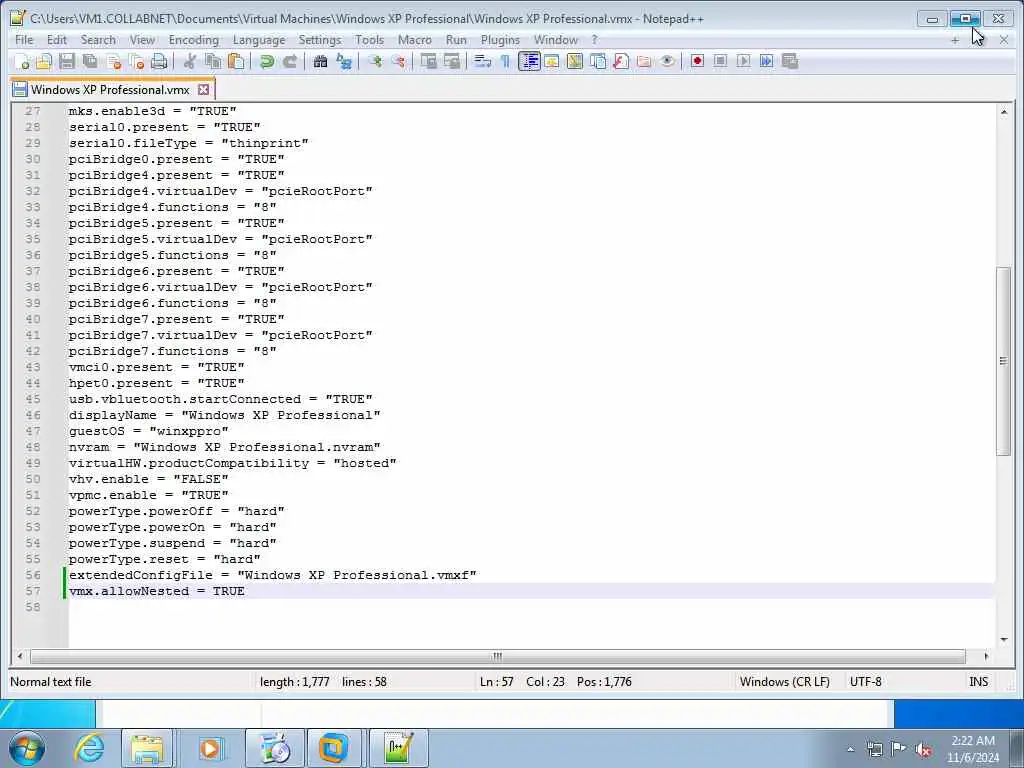Toggle show all characters pilcrow icon
The image size is (1024, 768).
[x=505, y=61]
